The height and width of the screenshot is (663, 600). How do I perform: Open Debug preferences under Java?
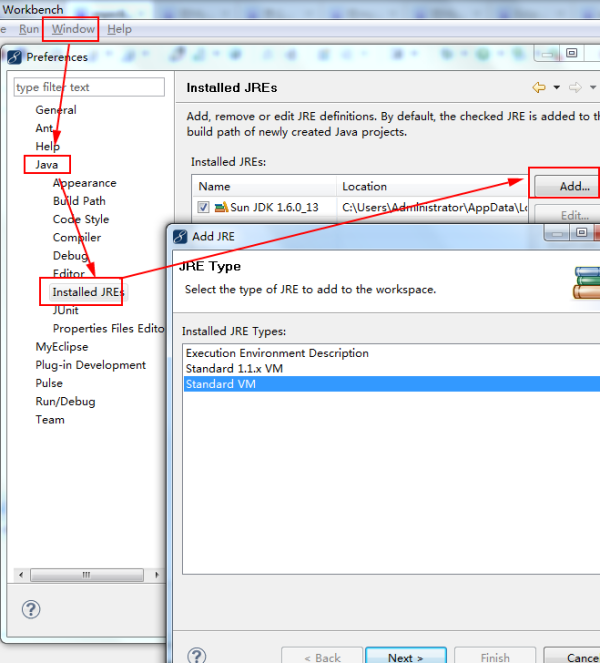click(70, 255)
